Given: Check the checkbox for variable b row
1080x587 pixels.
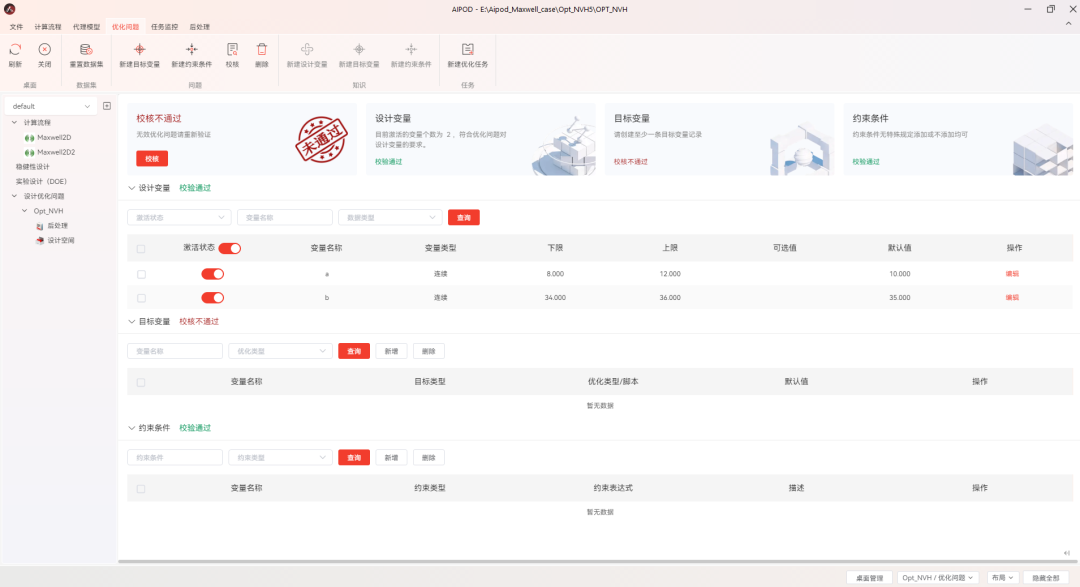Looking at the screenshot, I should click(141, 297).
